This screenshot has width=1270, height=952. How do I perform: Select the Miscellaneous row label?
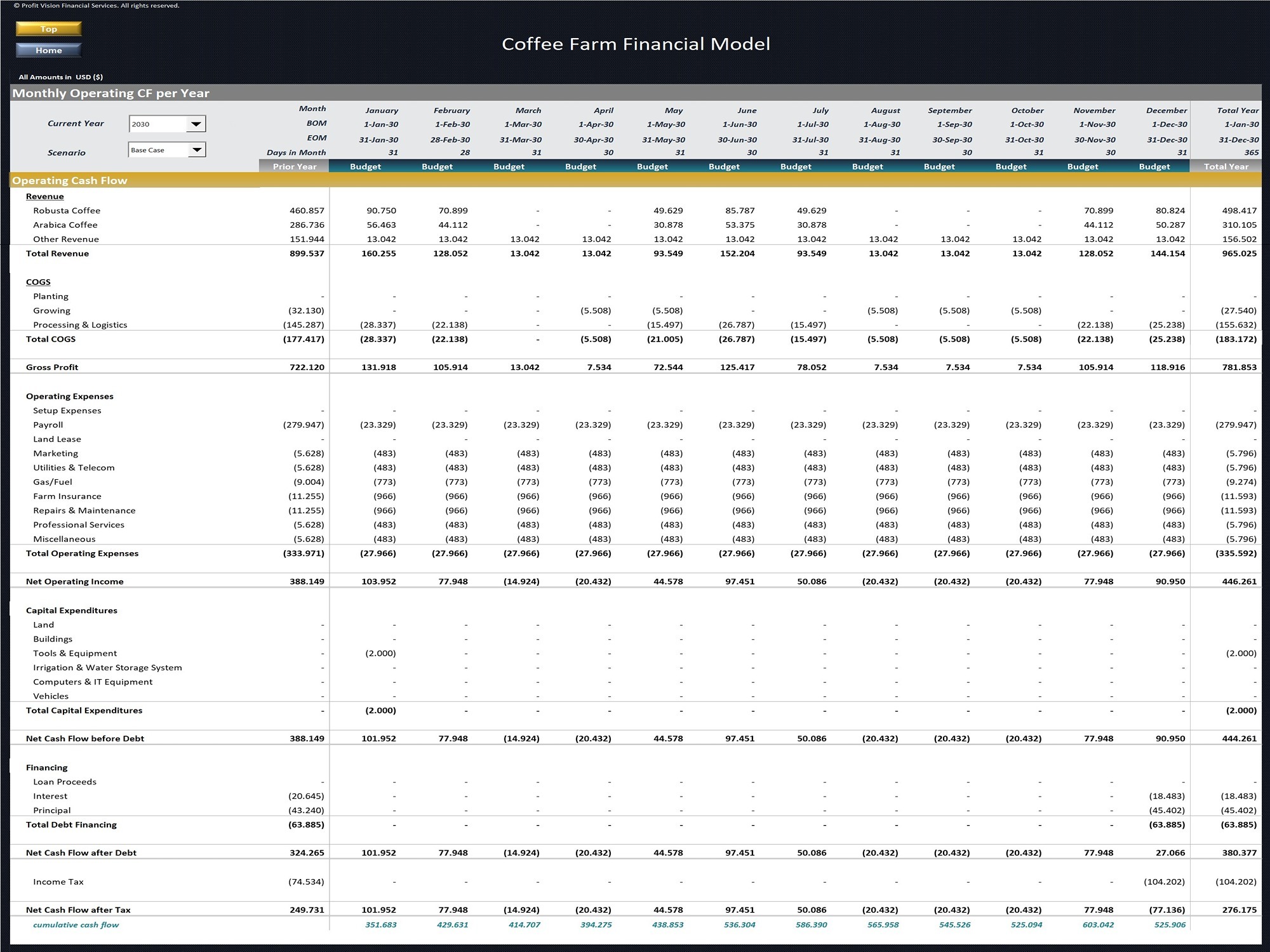click(64, 539)
